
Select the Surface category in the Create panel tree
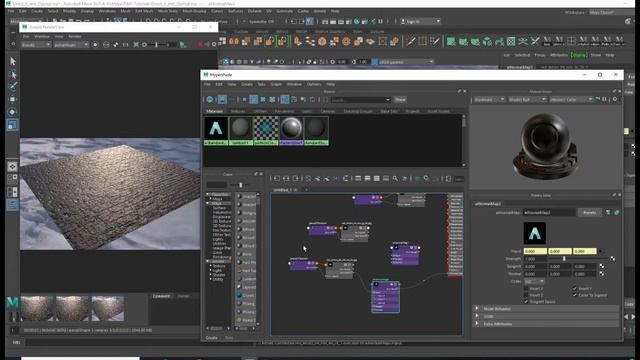pos(219,208)
